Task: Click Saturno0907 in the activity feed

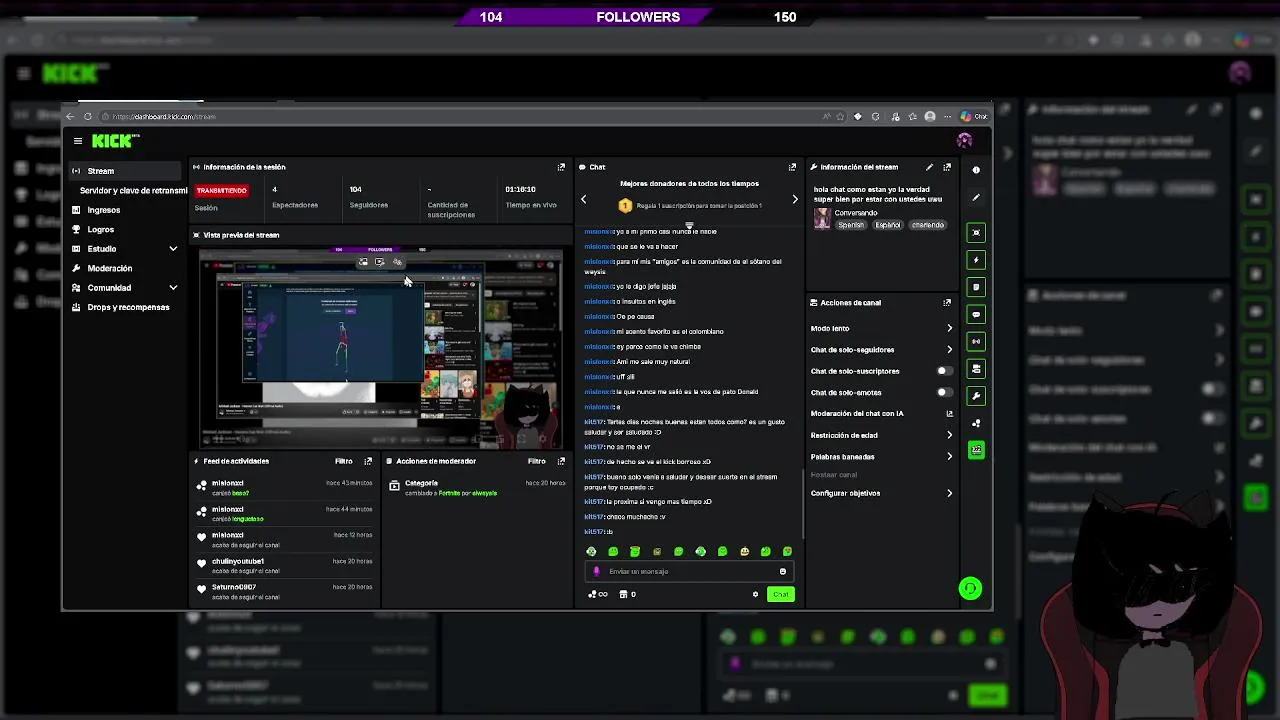Action: (x=233, y=587)
